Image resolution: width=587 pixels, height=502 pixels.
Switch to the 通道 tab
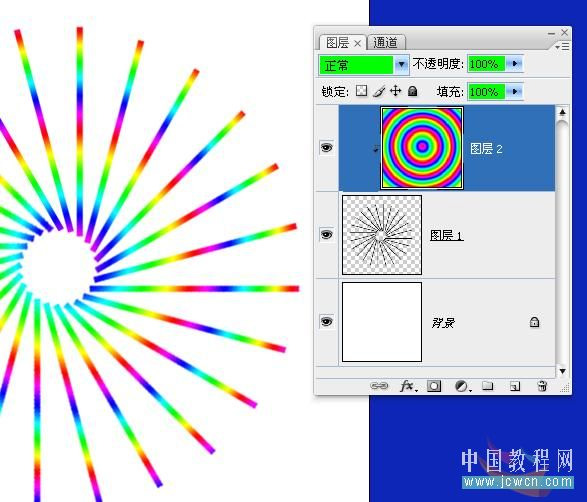pyautogui.click(x=386, y=42)
